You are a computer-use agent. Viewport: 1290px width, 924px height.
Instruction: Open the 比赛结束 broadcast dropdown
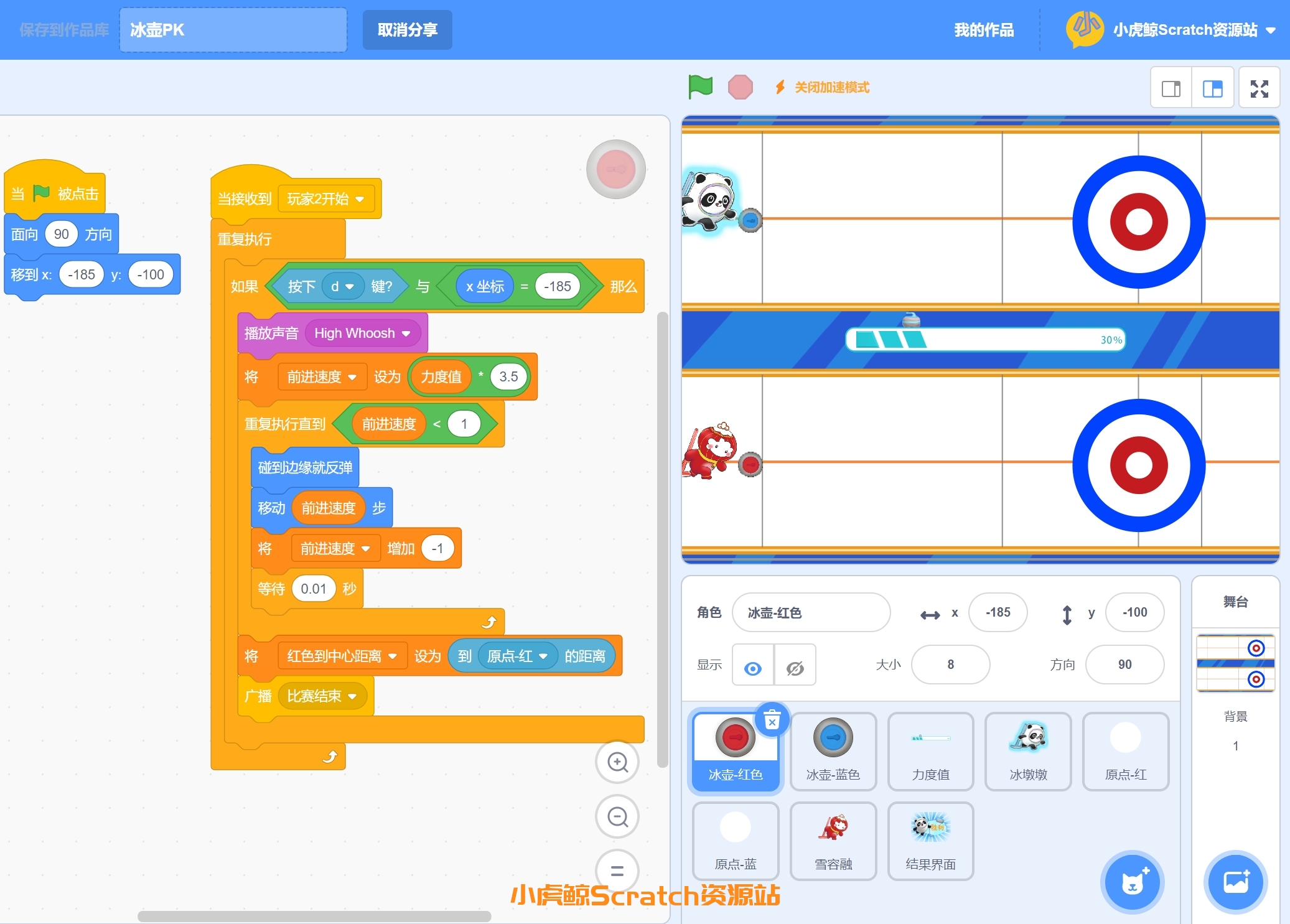322,696
